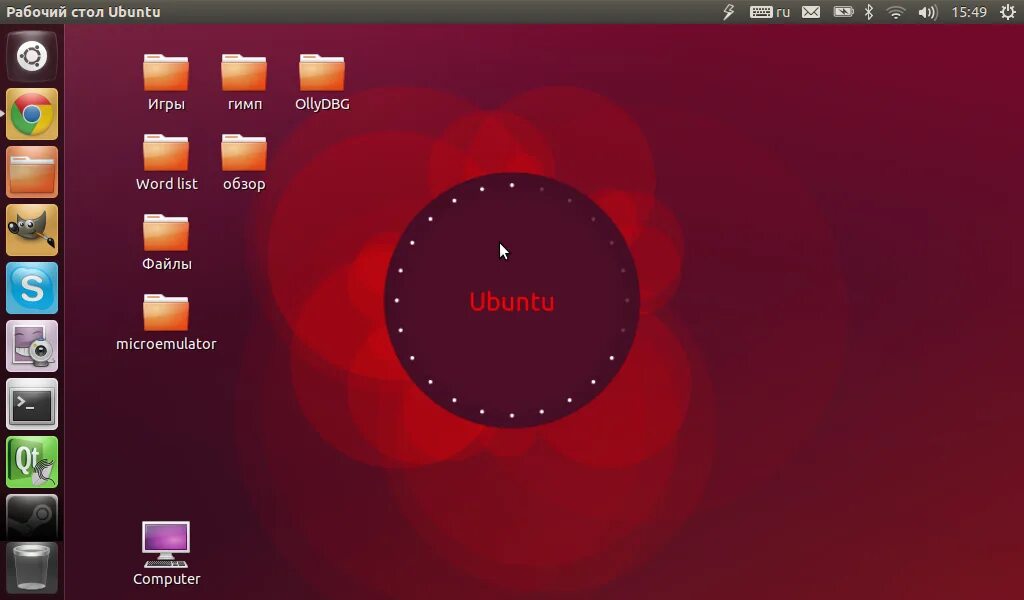Open the Wi-Fi network indicator menu
The height and width of the screenshot is (600, 1024).
pos(895,12)
